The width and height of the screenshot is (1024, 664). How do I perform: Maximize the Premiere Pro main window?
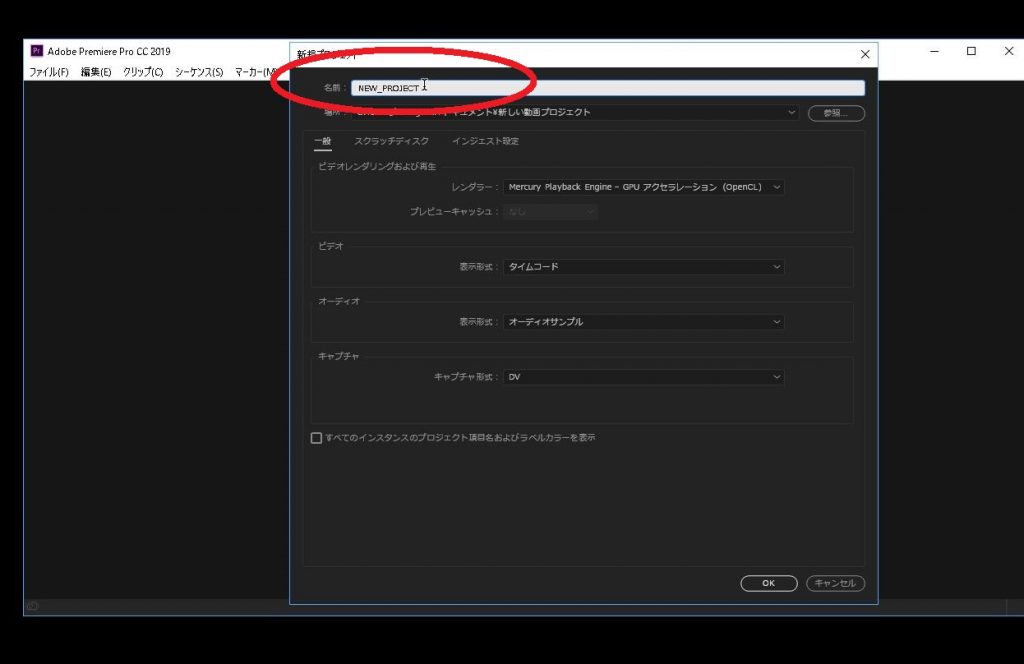click(x=970, y=51)
